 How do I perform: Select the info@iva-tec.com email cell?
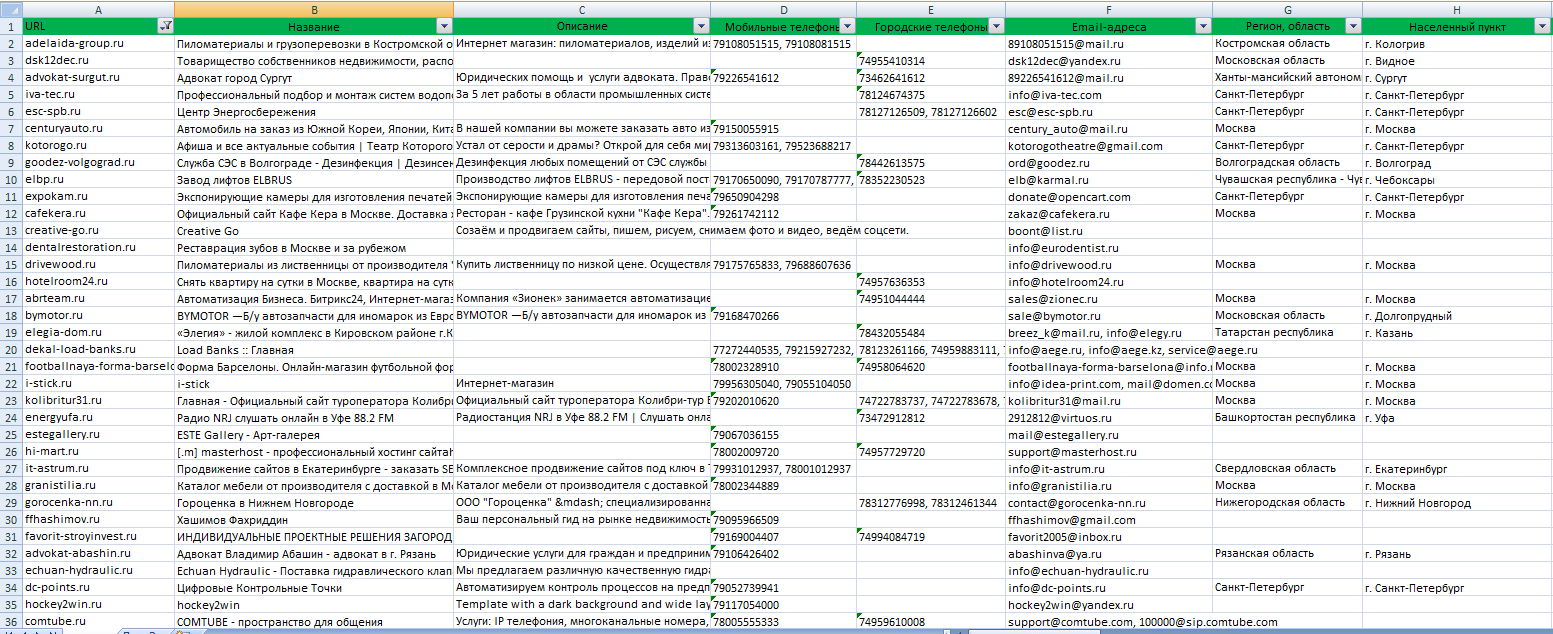(x=1108, y=95)
